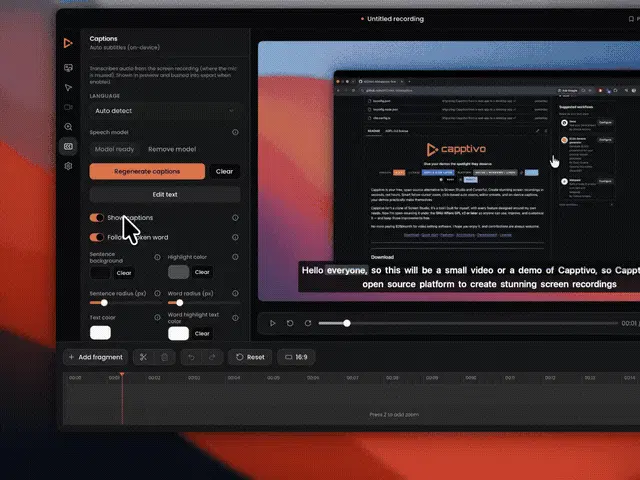Click the info icon beside Word radius (px)
640x480 pixels.
click(235, 293)
